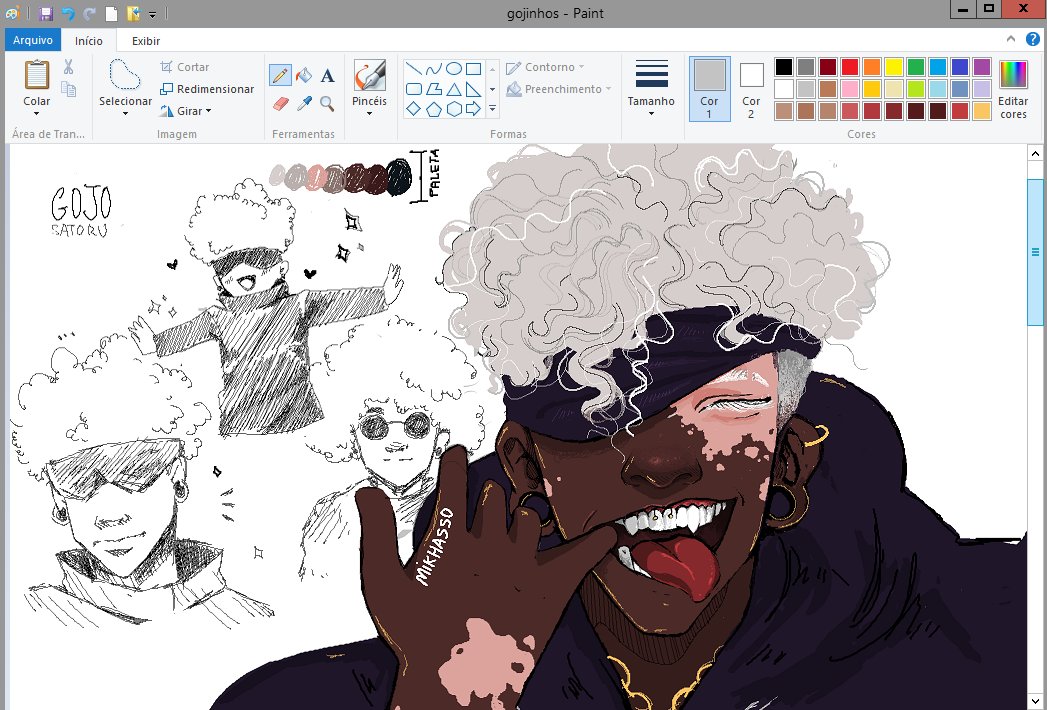Switch to the Início tab

coord(89,41)
